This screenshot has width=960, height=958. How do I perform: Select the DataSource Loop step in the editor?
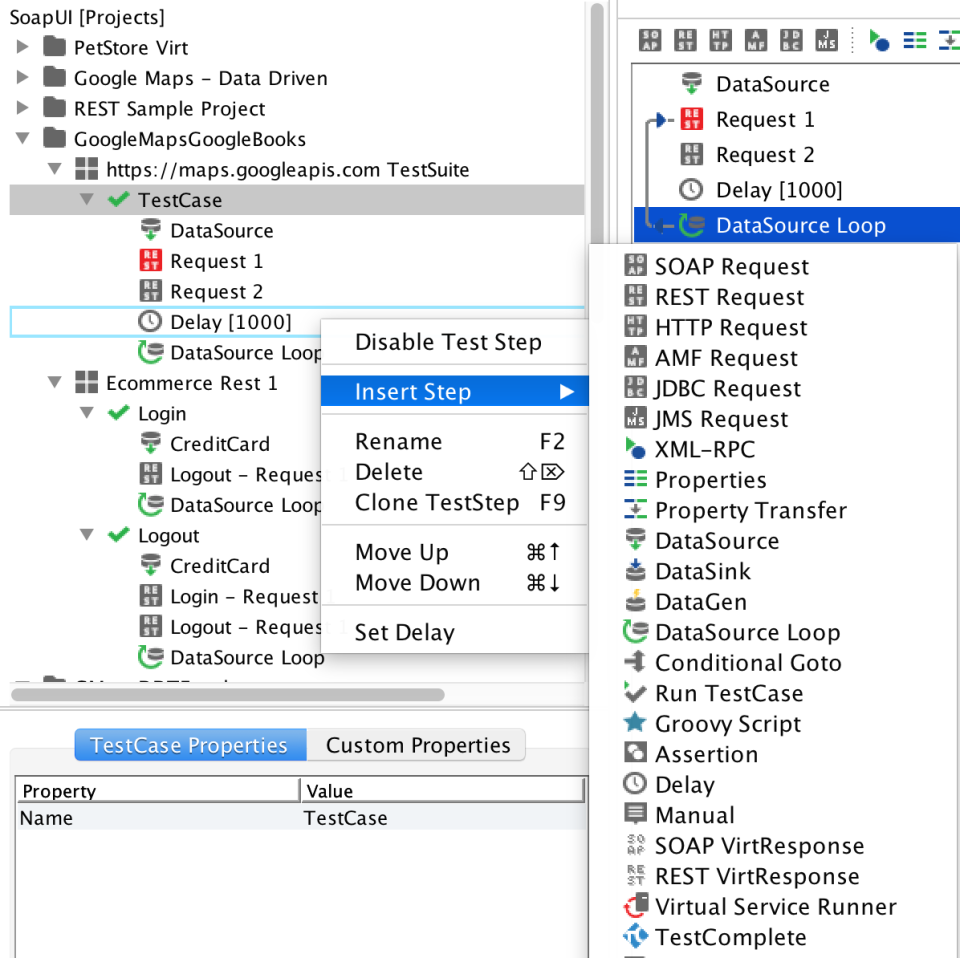[801, 225]
